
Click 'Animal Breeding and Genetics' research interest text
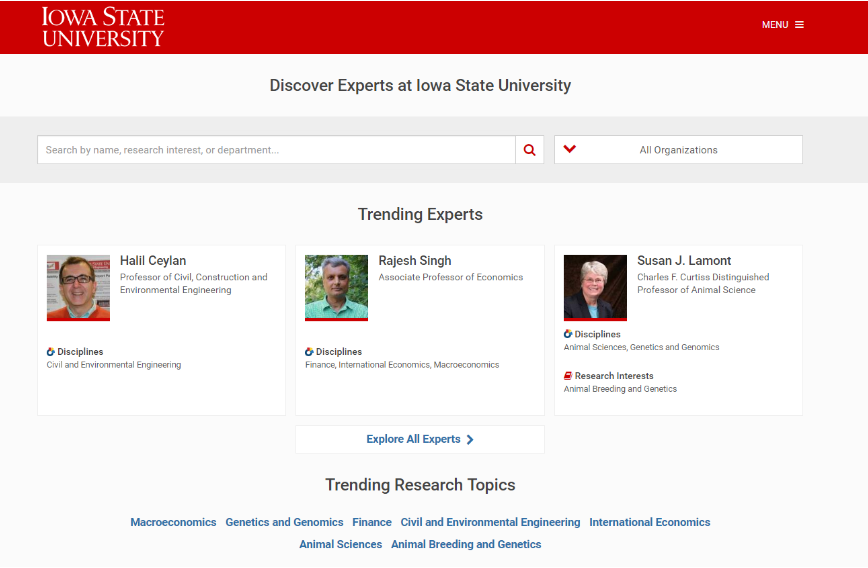(x=620, y=390)
